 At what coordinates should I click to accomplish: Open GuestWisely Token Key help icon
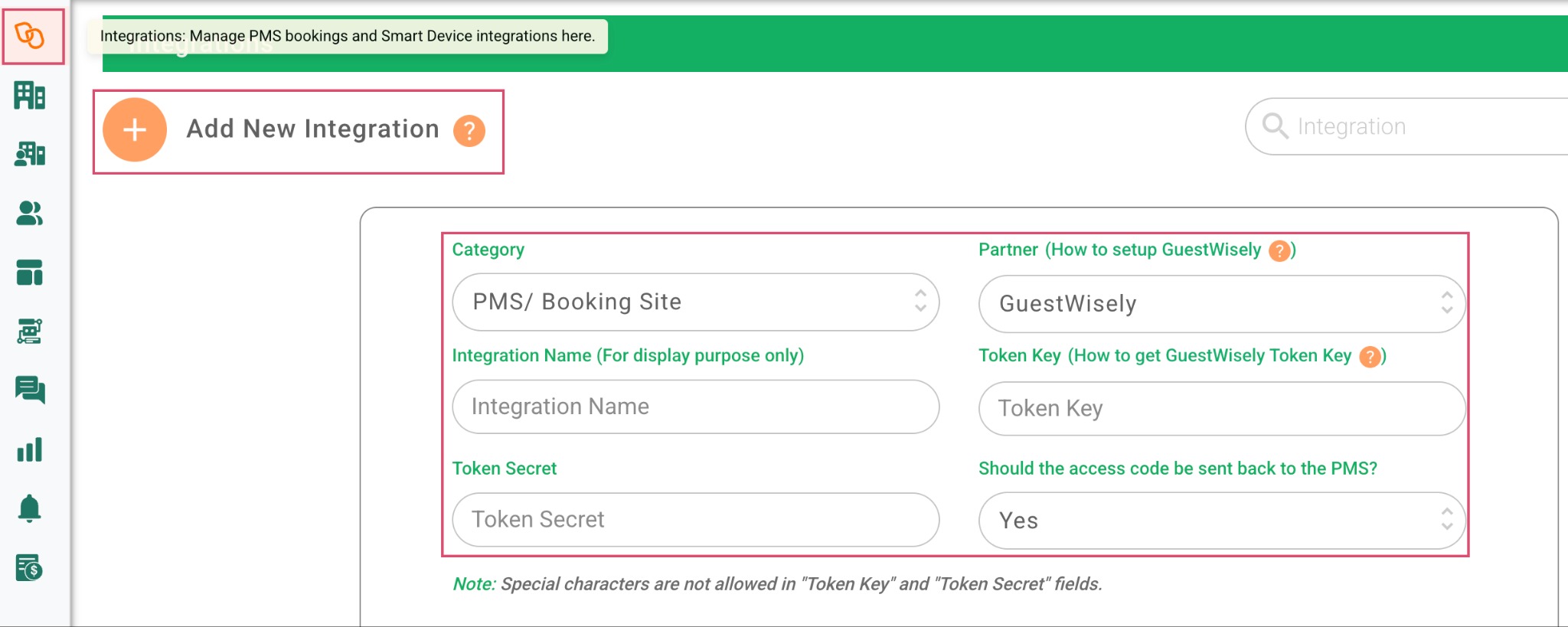click(1369, 356)
